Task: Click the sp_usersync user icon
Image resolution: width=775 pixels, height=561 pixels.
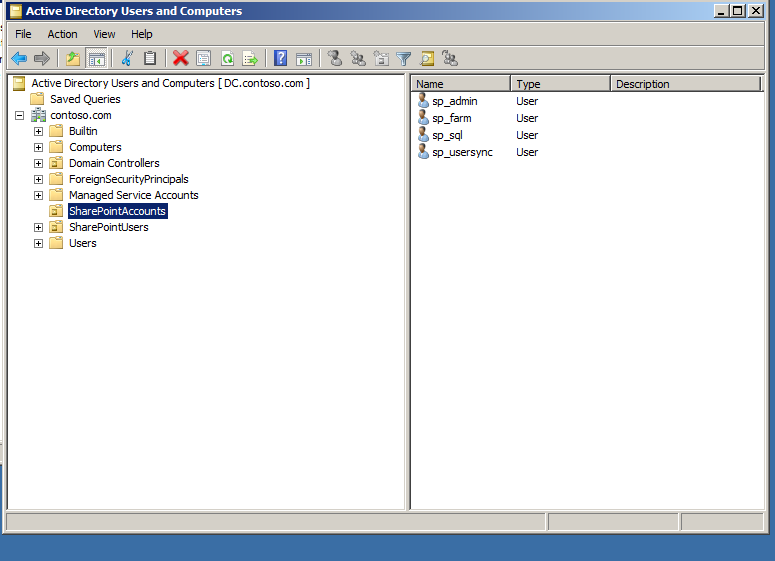Action: pyautogui.click(x=423, y=152)
